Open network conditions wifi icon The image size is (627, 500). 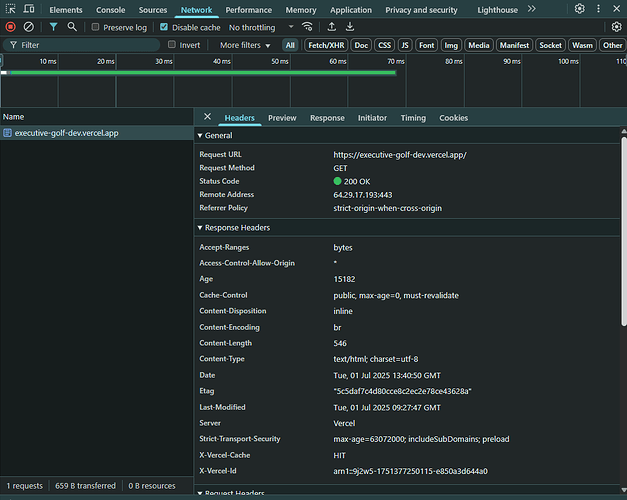[x=307, y=27]
